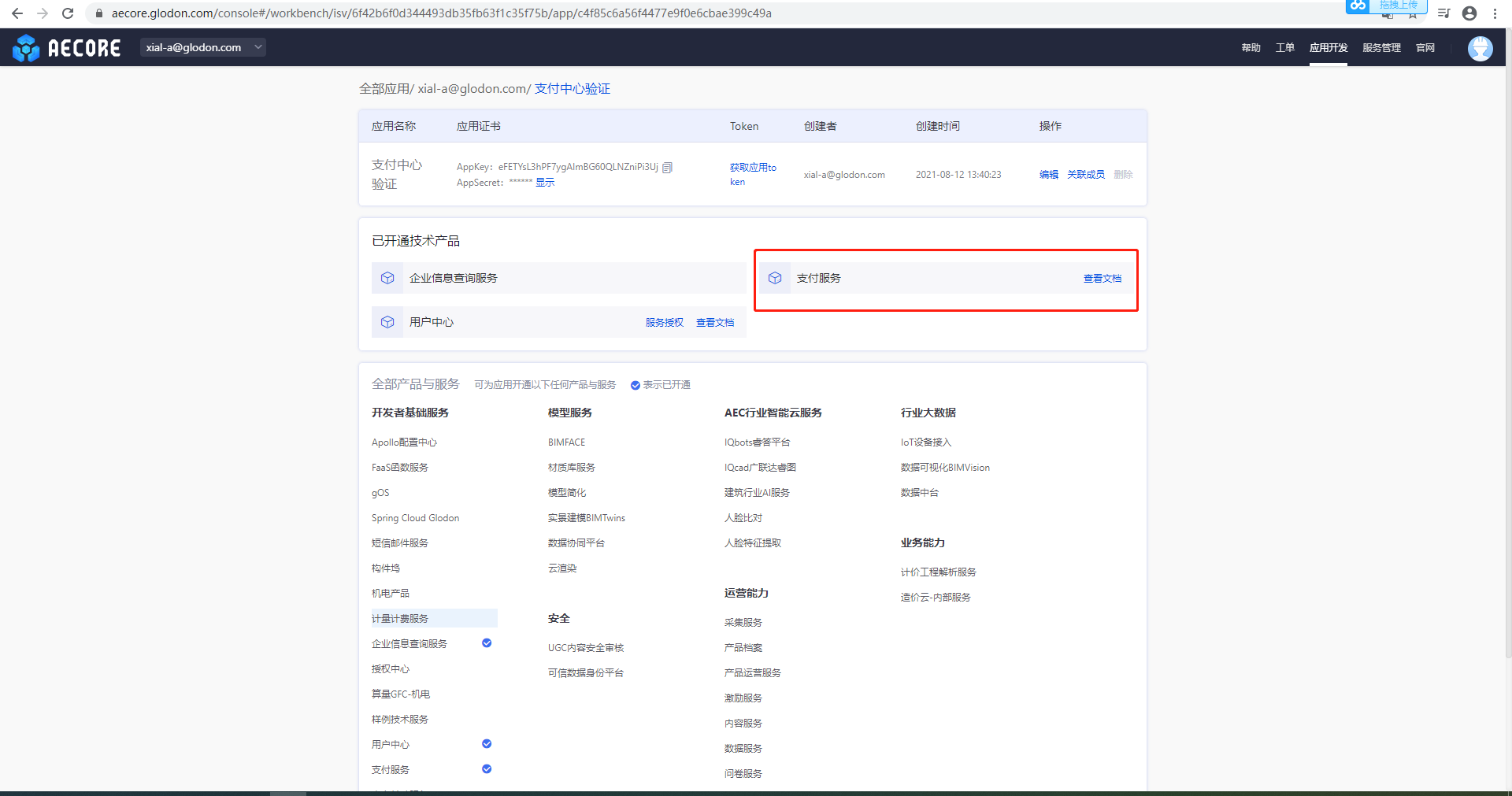Open the browser media control list

point(1443,13)
